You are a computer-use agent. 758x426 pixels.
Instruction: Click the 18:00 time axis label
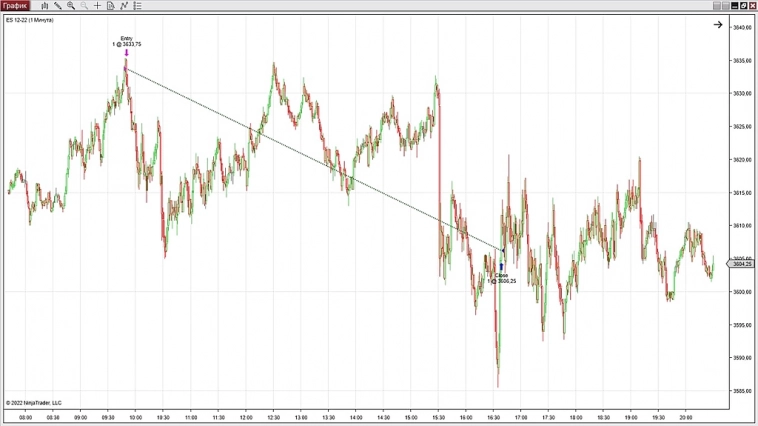pyautogui.click(x=576, y=417)
